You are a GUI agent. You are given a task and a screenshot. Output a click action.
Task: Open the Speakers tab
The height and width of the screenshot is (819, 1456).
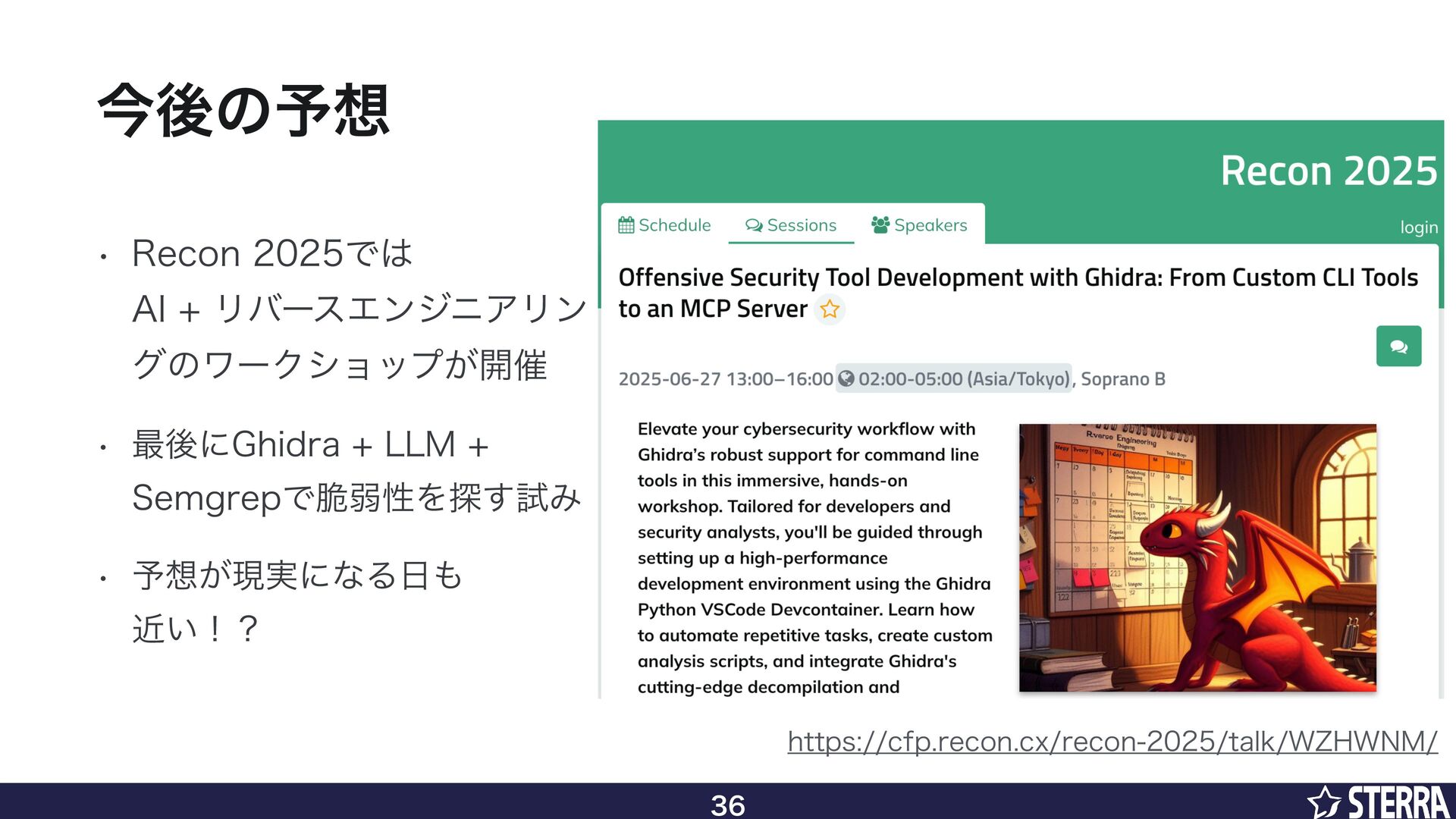(919, 225)
